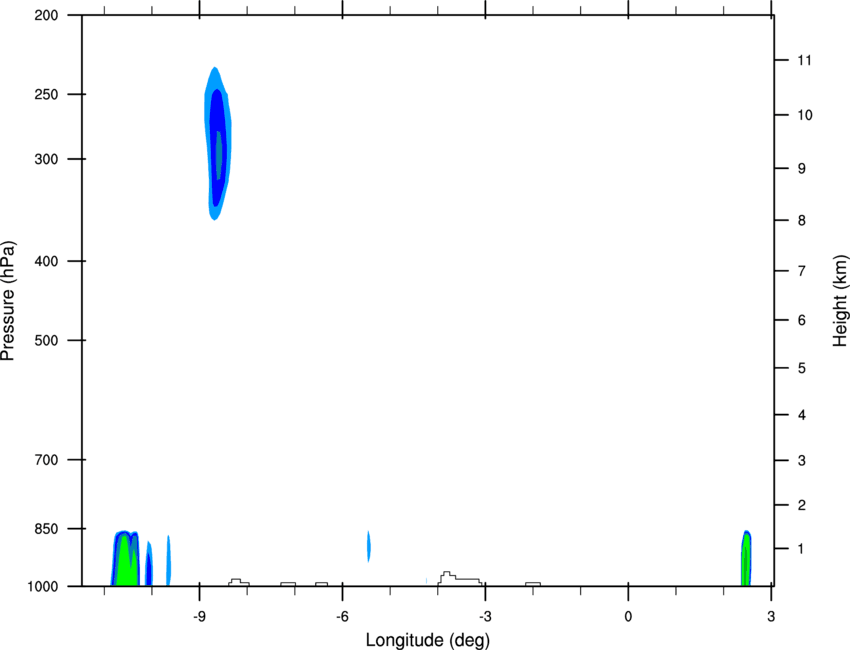Image resolution: width=850 pixels, height=650 pixels.
Task: Click the 10 km height label
Action: point(804,115)
